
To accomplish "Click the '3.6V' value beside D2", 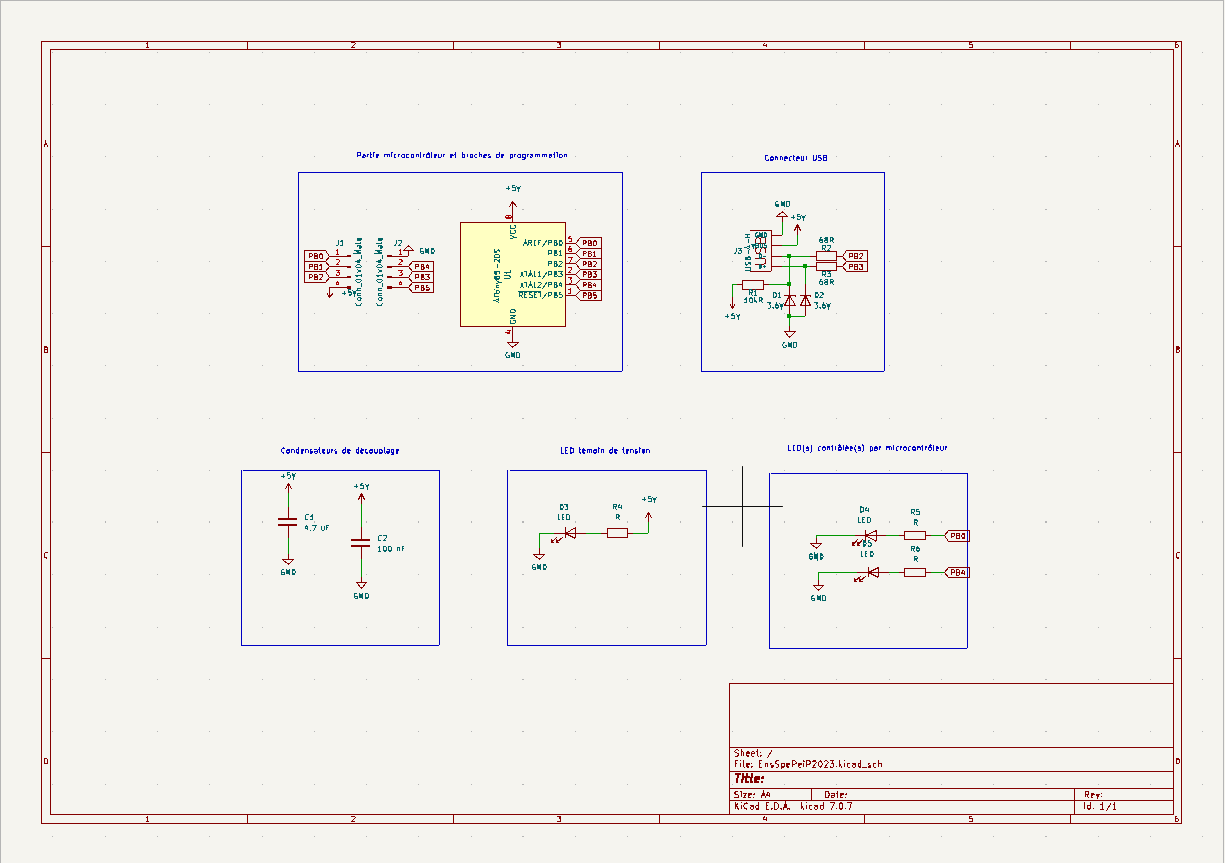I will [823, 306].
